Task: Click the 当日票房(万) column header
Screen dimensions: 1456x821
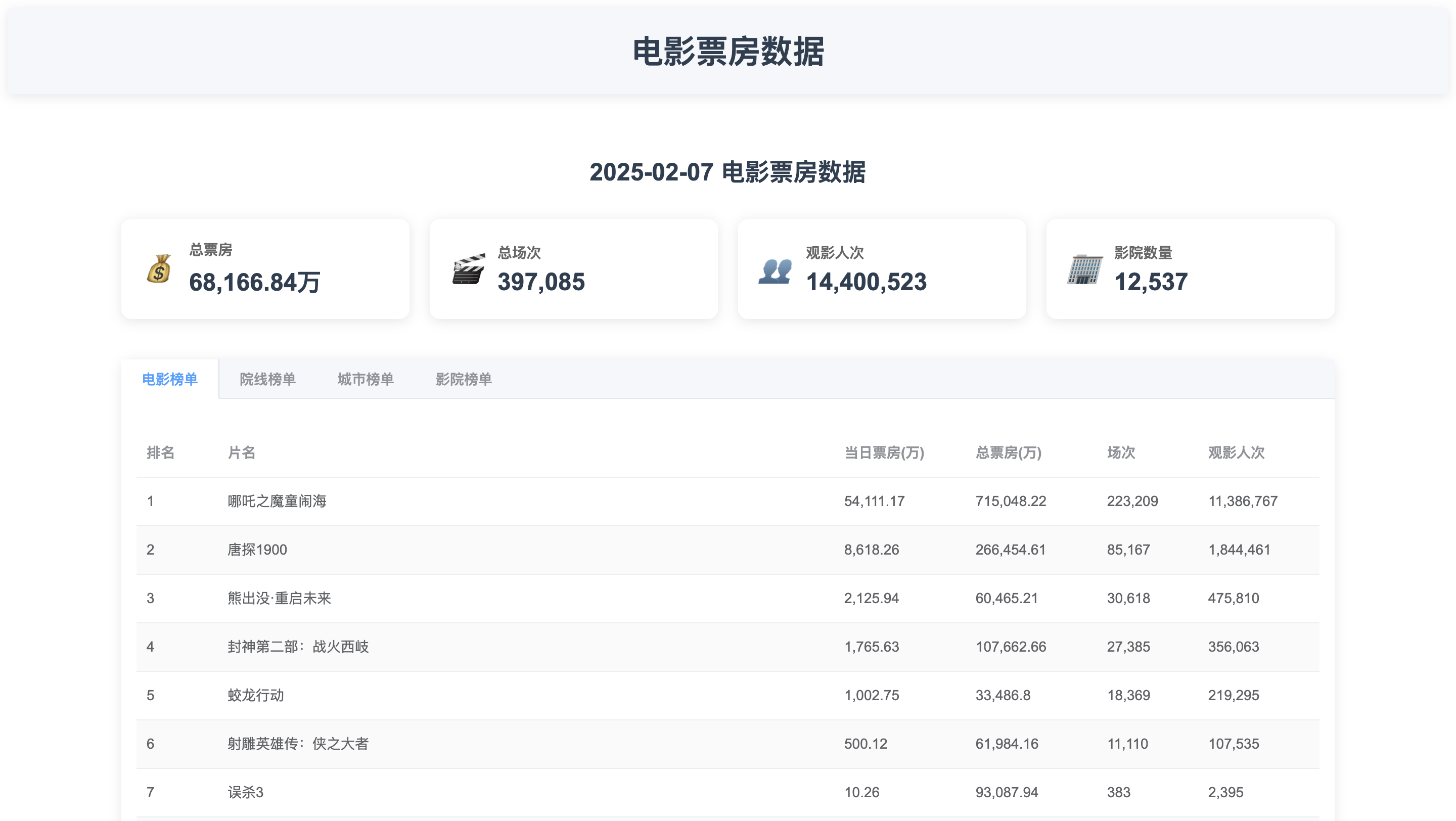Action: tap(883, 452)
